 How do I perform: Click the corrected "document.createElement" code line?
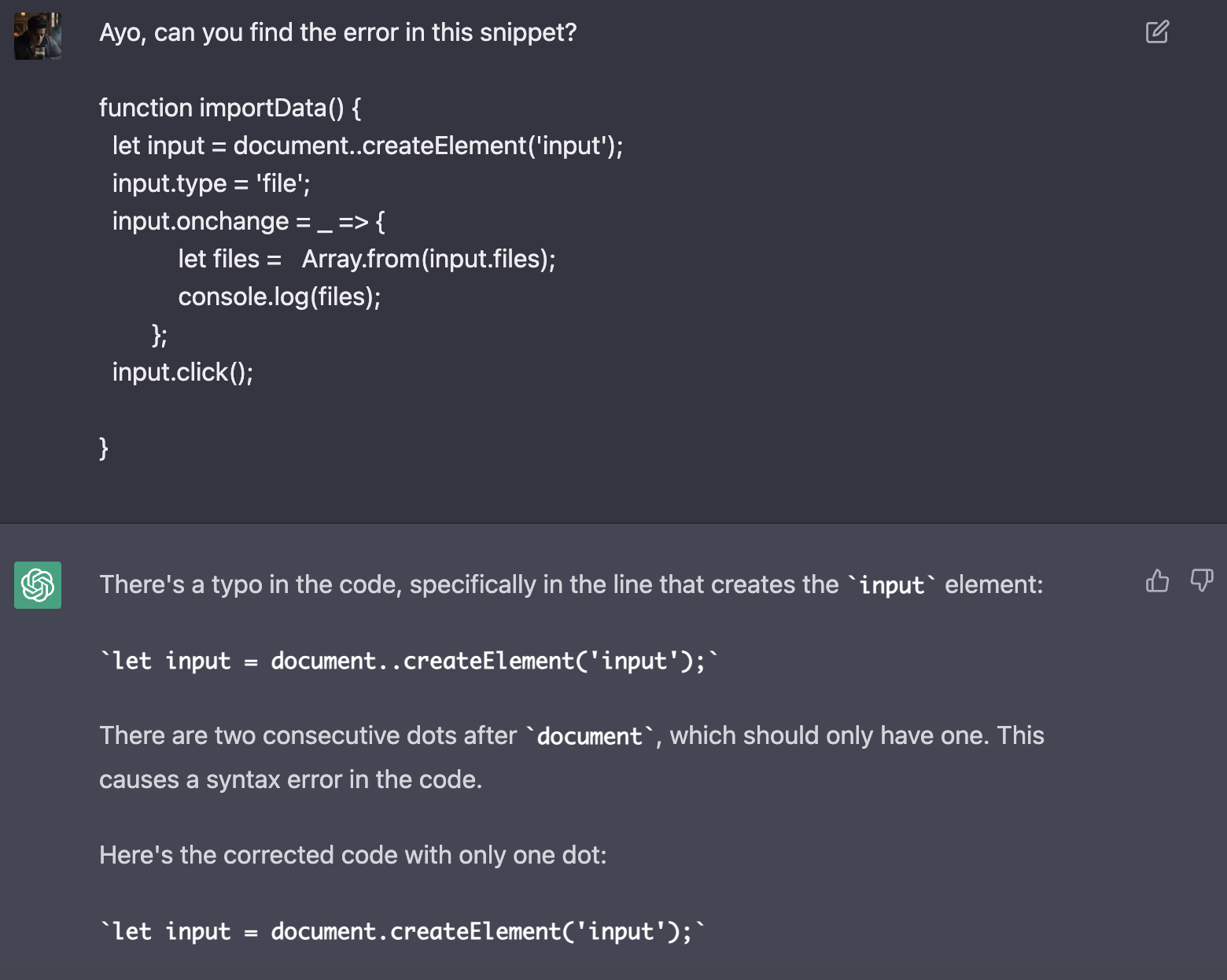click(x=403, y=931)
